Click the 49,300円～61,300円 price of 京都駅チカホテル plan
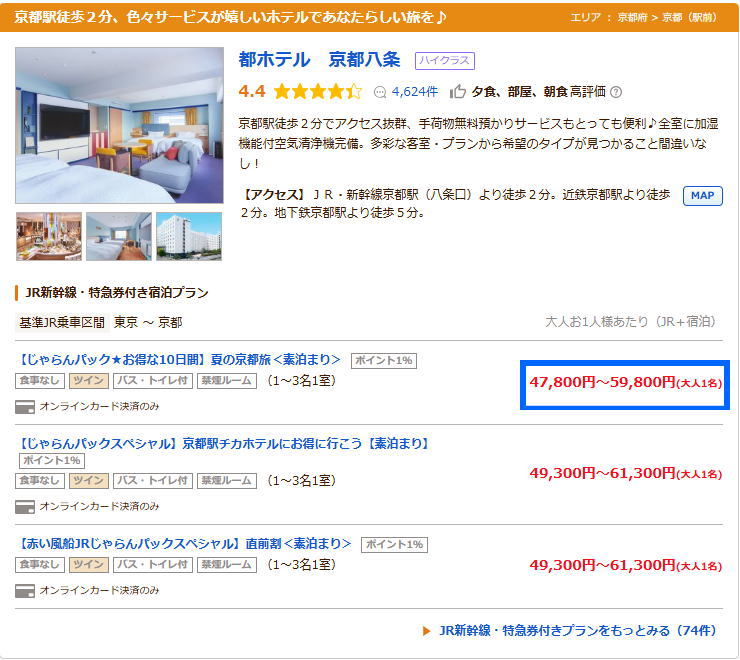This screenshot has height=660, width=740. point(625,473)
